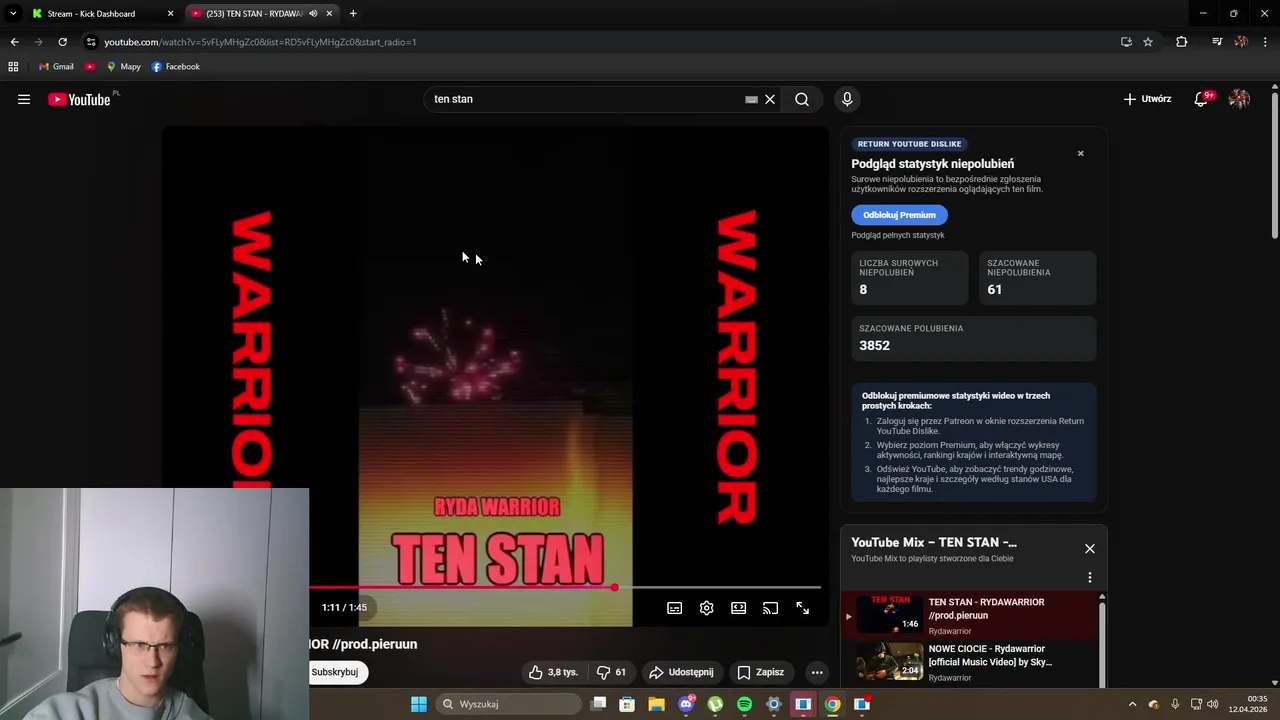
Task: Toggle subtitles in the video player
Action: point(675,608)
